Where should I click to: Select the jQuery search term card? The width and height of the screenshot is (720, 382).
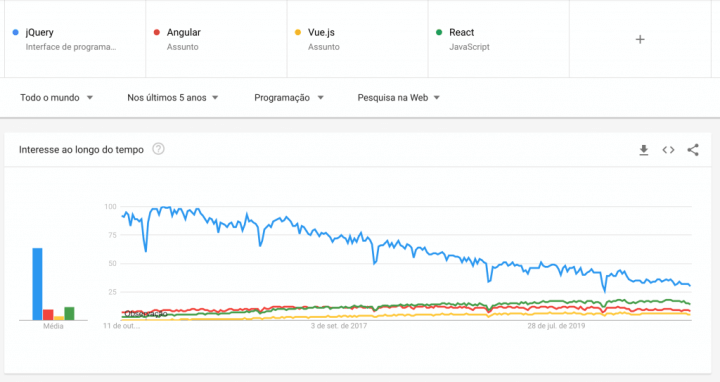75,39
